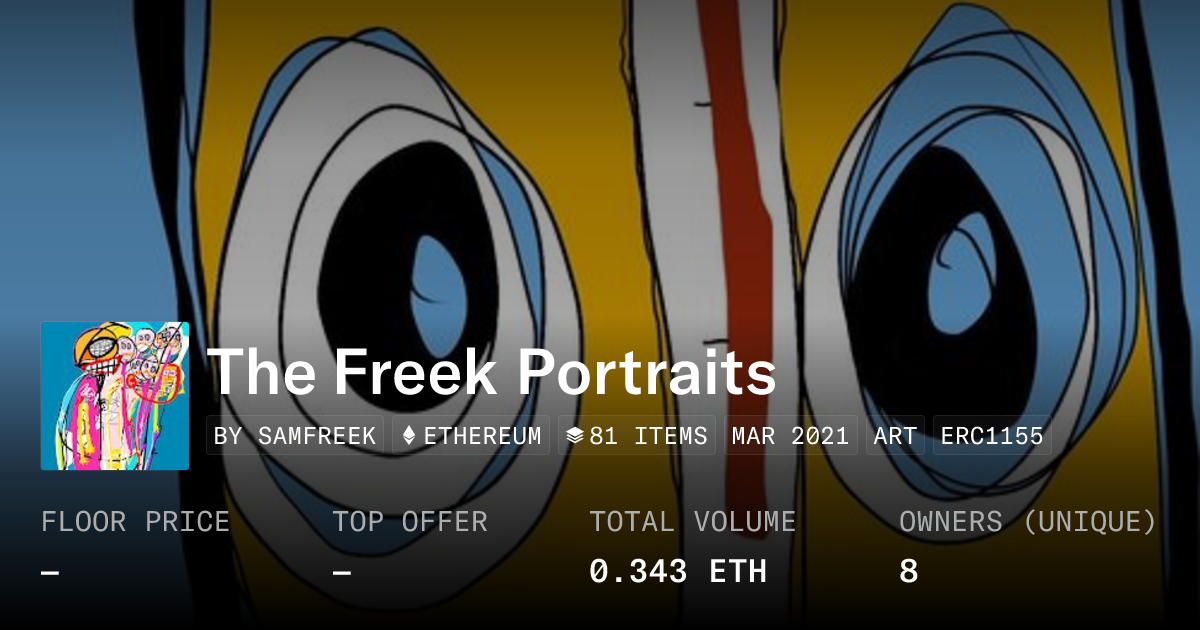The width and height of the screenshot is (1200, 630).
Task: Click the dash value under FLOOR PRICE
Action: (x=50, y=572)
